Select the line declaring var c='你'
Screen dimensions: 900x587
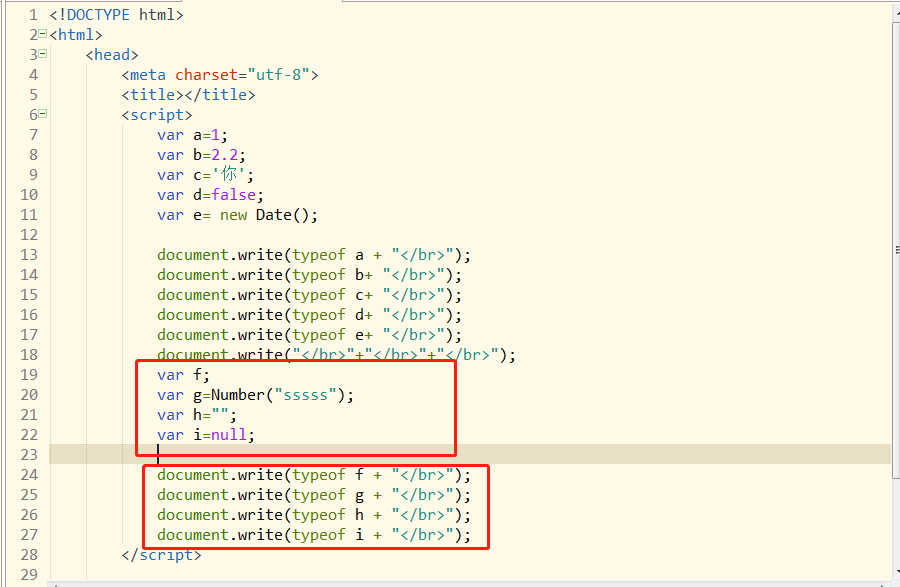coord(205,174)
